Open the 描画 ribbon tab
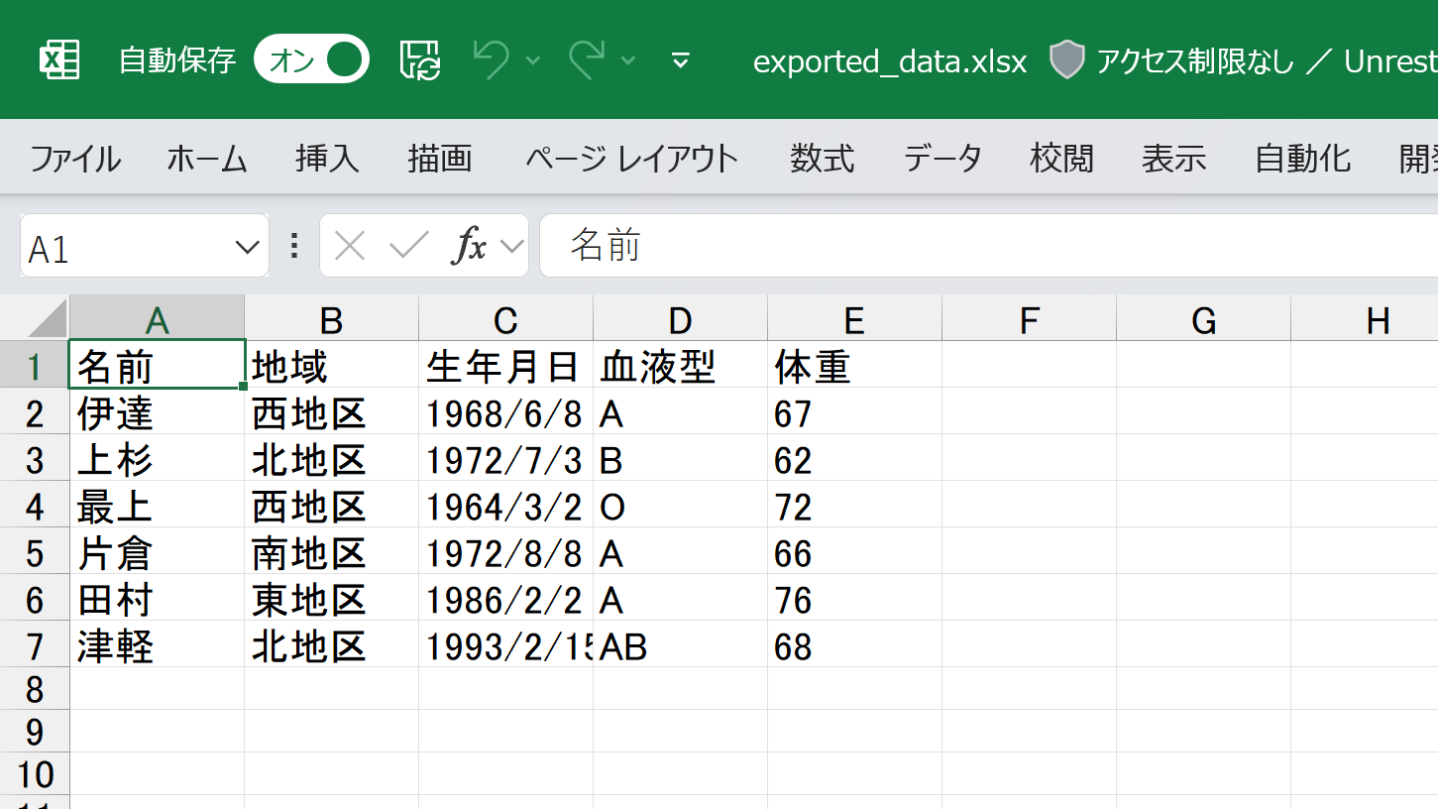This screenshot has width=1438, height=809. [440, 159]
